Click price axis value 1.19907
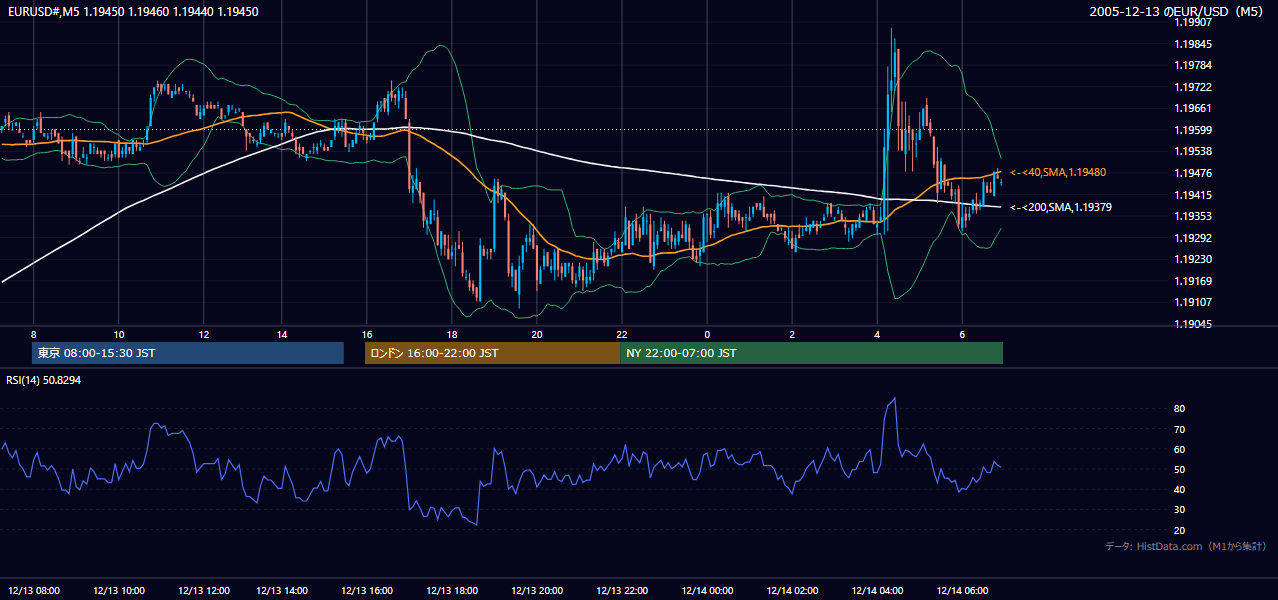The image size is (1278, 600). tap(1193, 23)
